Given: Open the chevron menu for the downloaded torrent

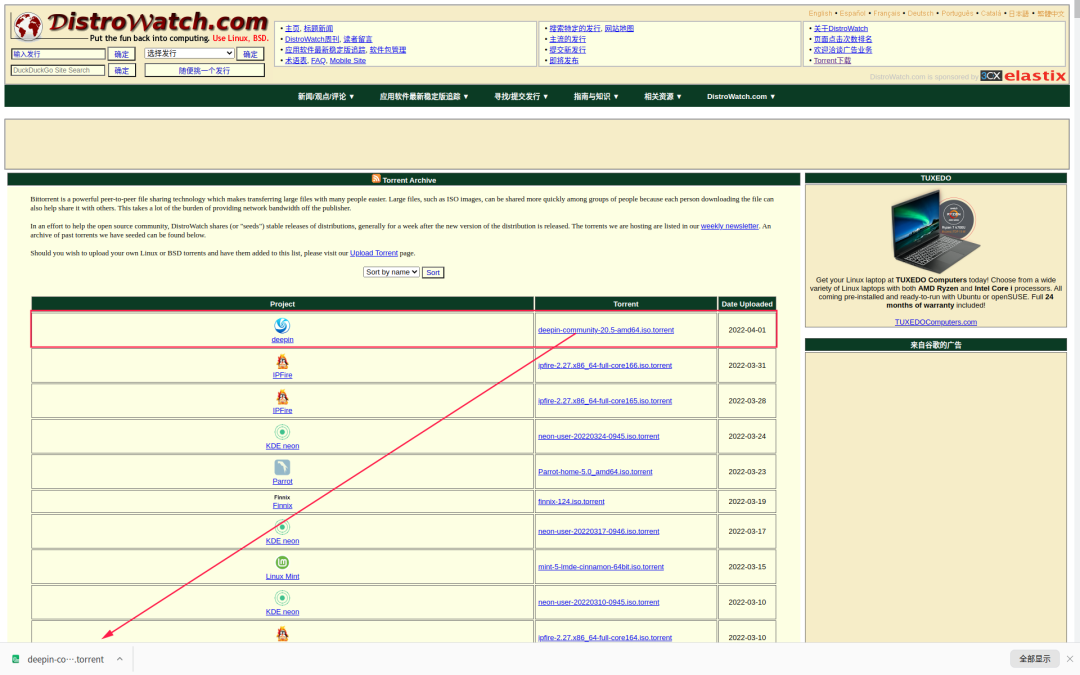Looking at the screenshot, I should (x=120, y=659).
